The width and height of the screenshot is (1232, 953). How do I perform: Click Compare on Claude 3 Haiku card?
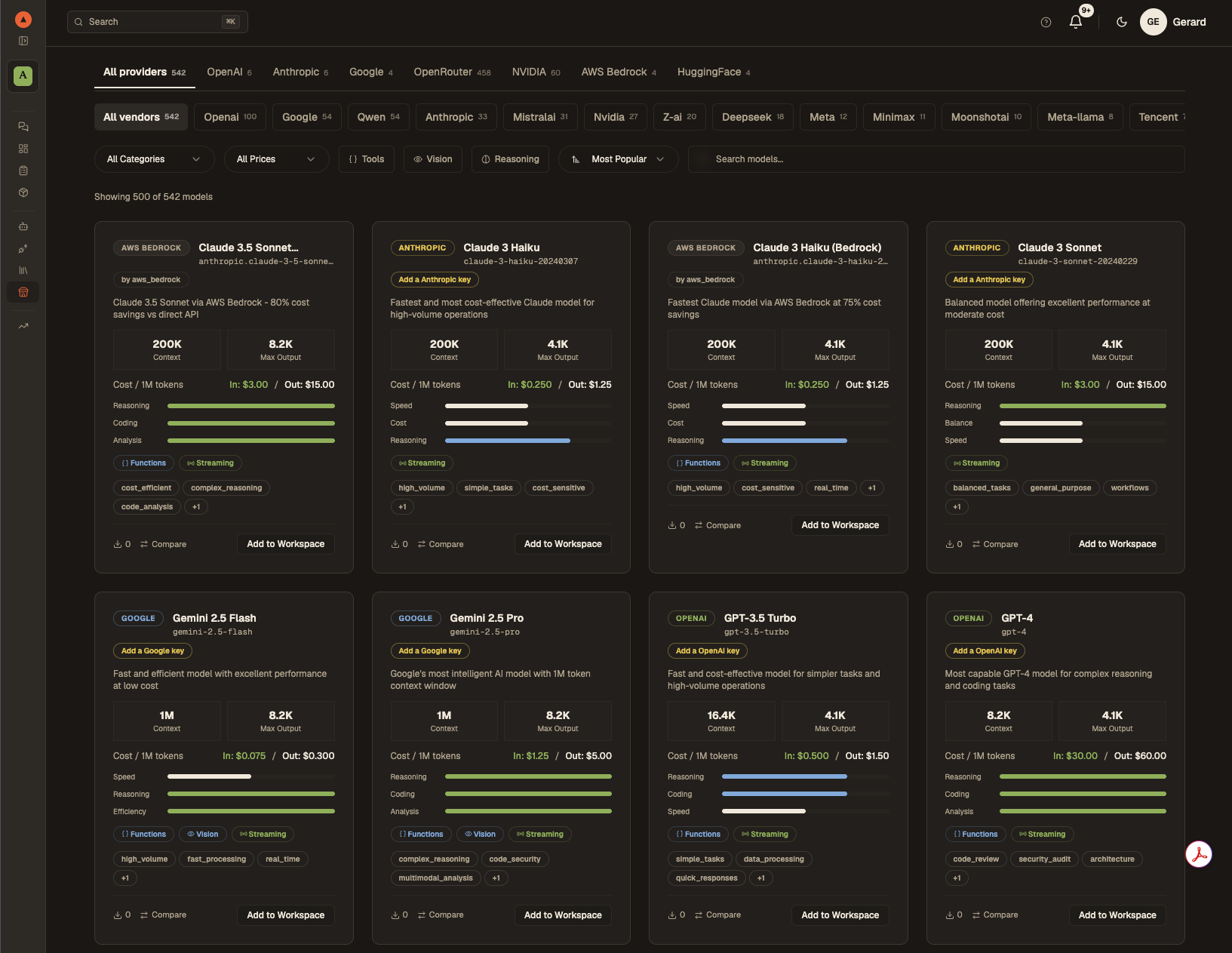pos(441,544)
